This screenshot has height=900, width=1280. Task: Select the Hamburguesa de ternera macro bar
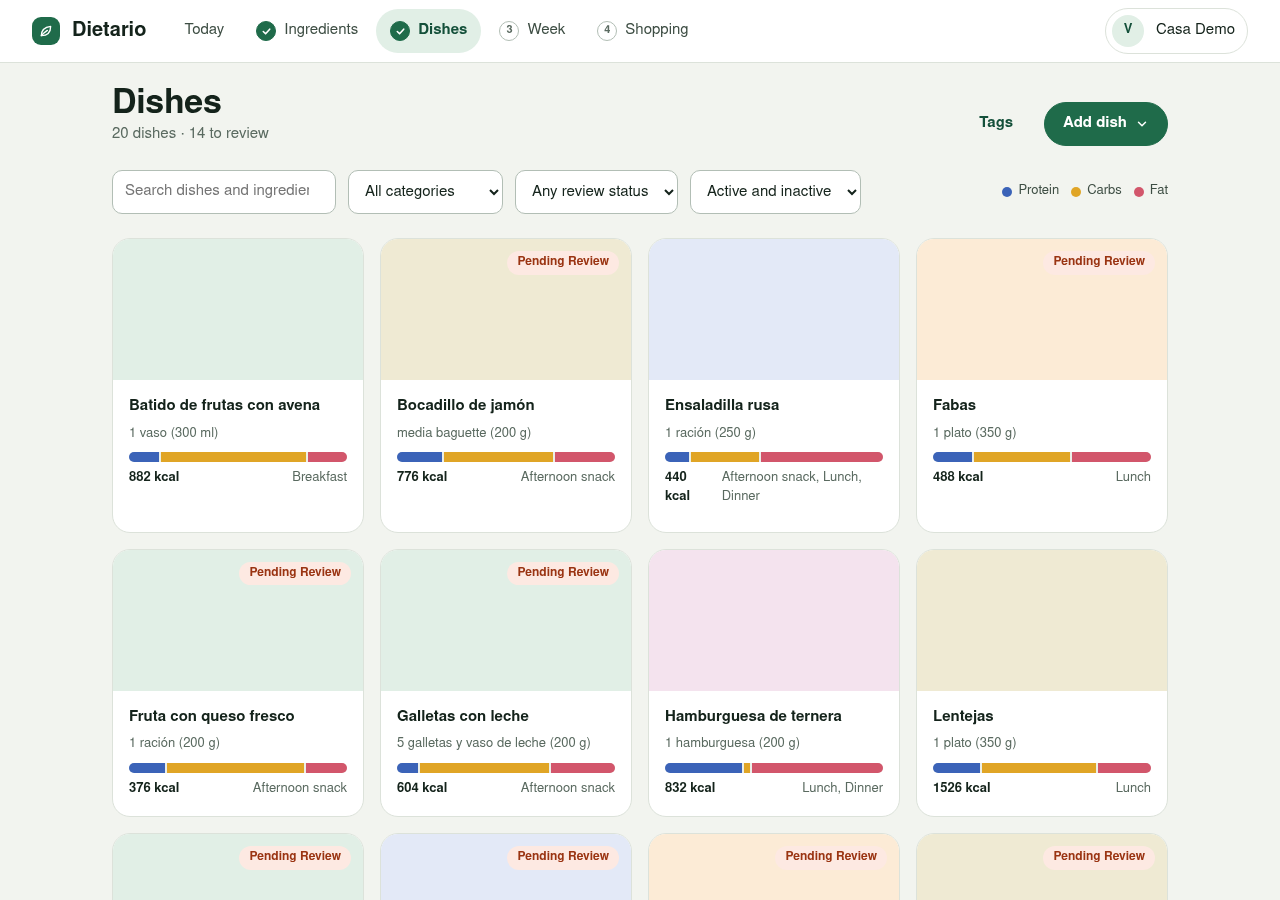pos(774,768)
